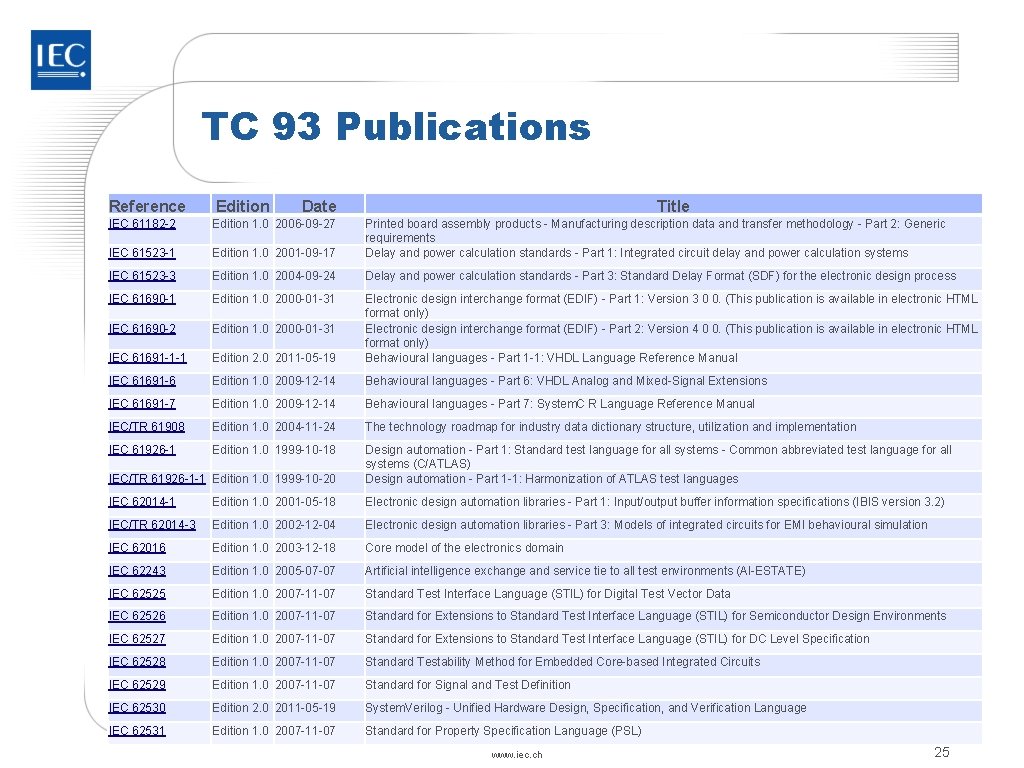Click date 1999-10-20
This screenshot has height=768, width=1024.
pos(305,479)
